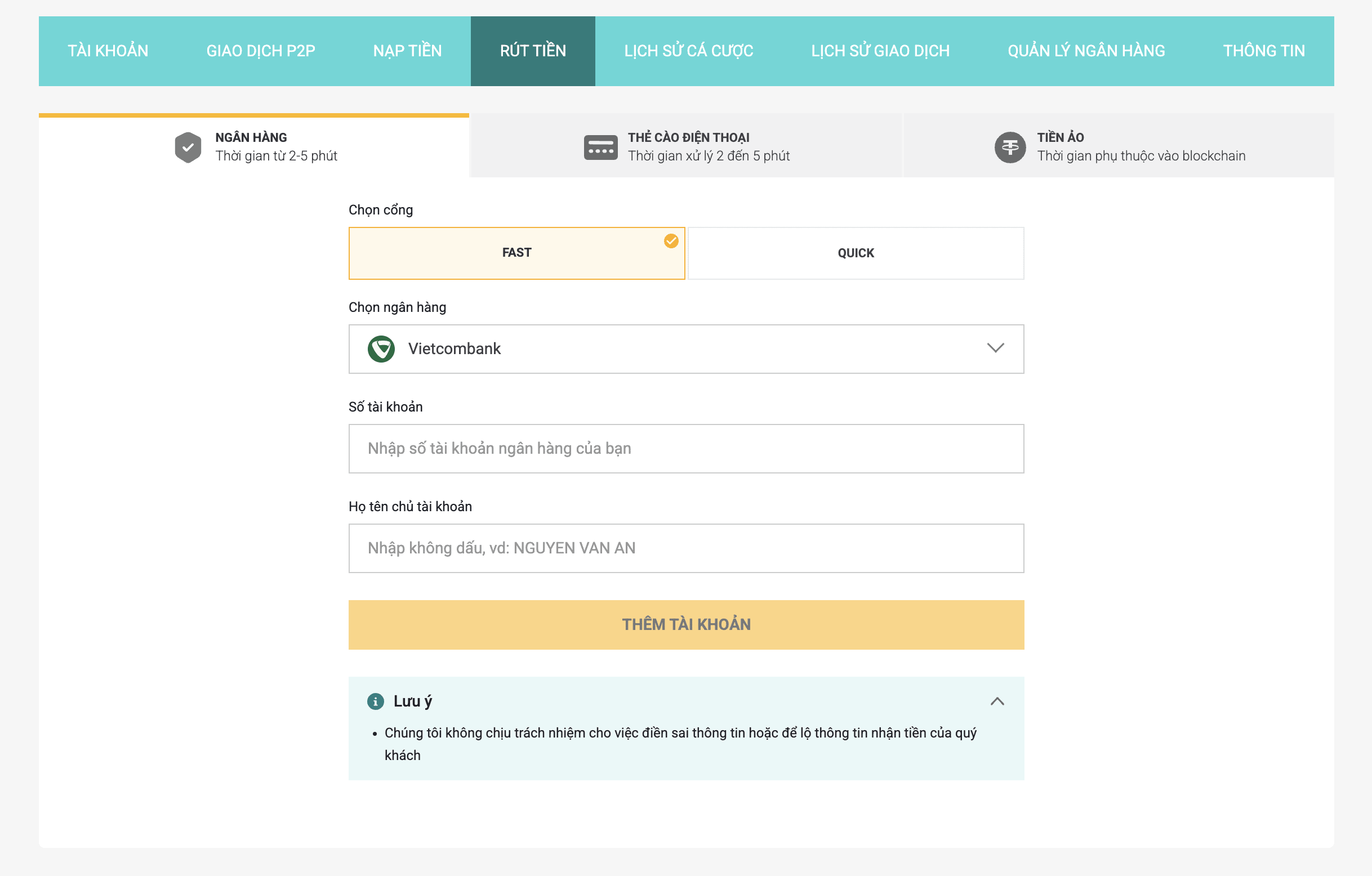Click the Chọn ngân hàng label
1372x876 pixels.
click(x=397, y=307)
